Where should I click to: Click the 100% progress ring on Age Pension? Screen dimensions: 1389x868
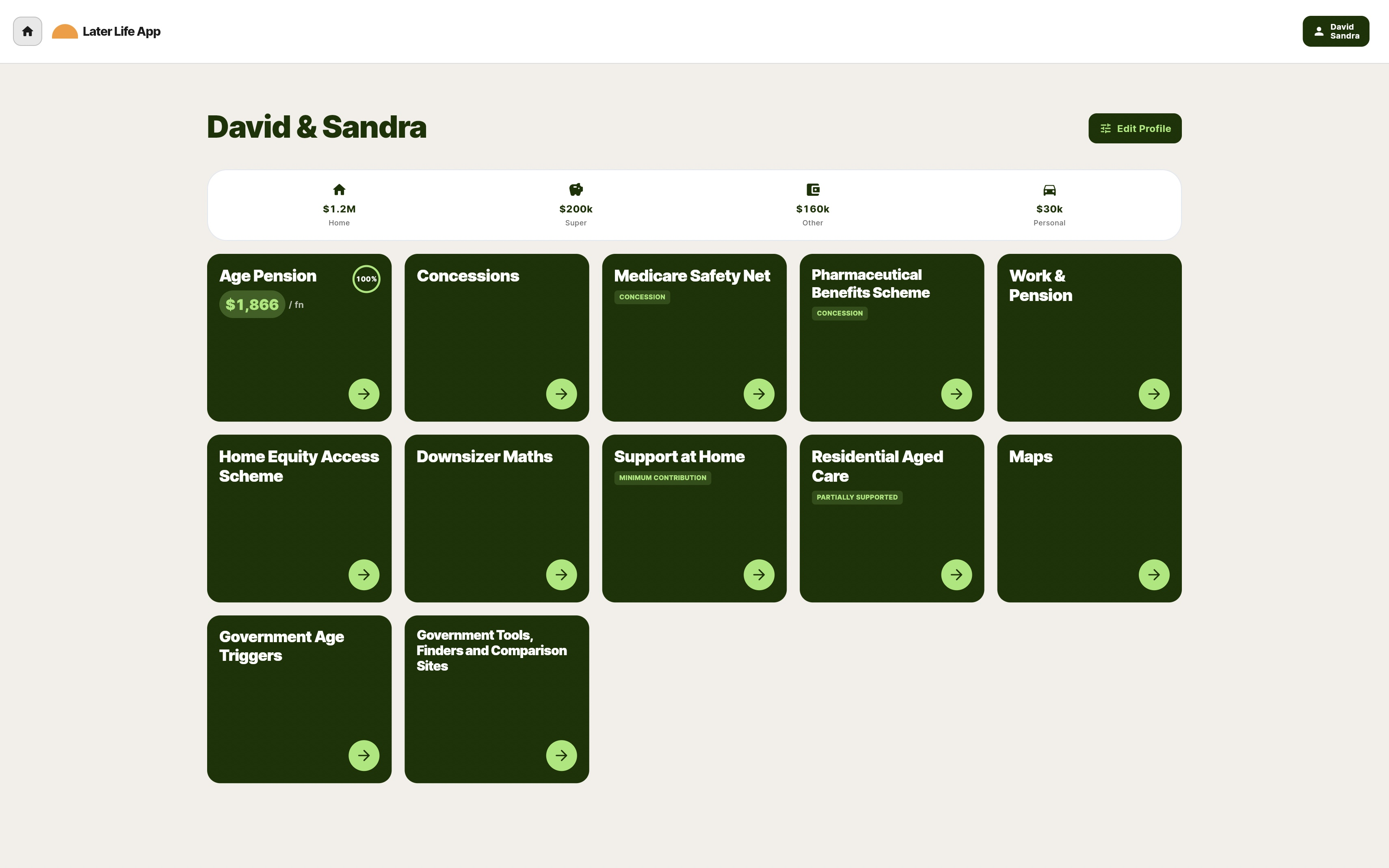pyautogui.click(x=366, y=279)
